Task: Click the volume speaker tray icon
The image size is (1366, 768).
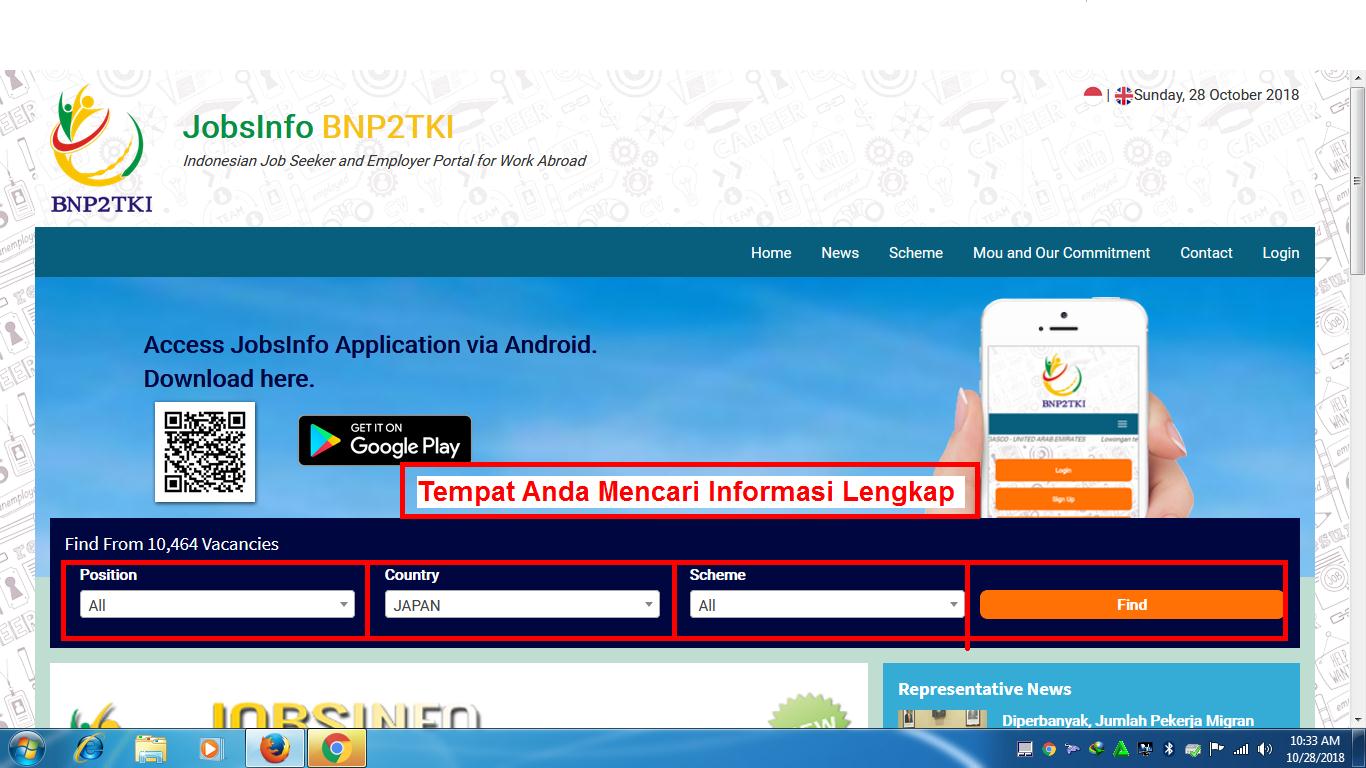Action: tap(1265, 749)
